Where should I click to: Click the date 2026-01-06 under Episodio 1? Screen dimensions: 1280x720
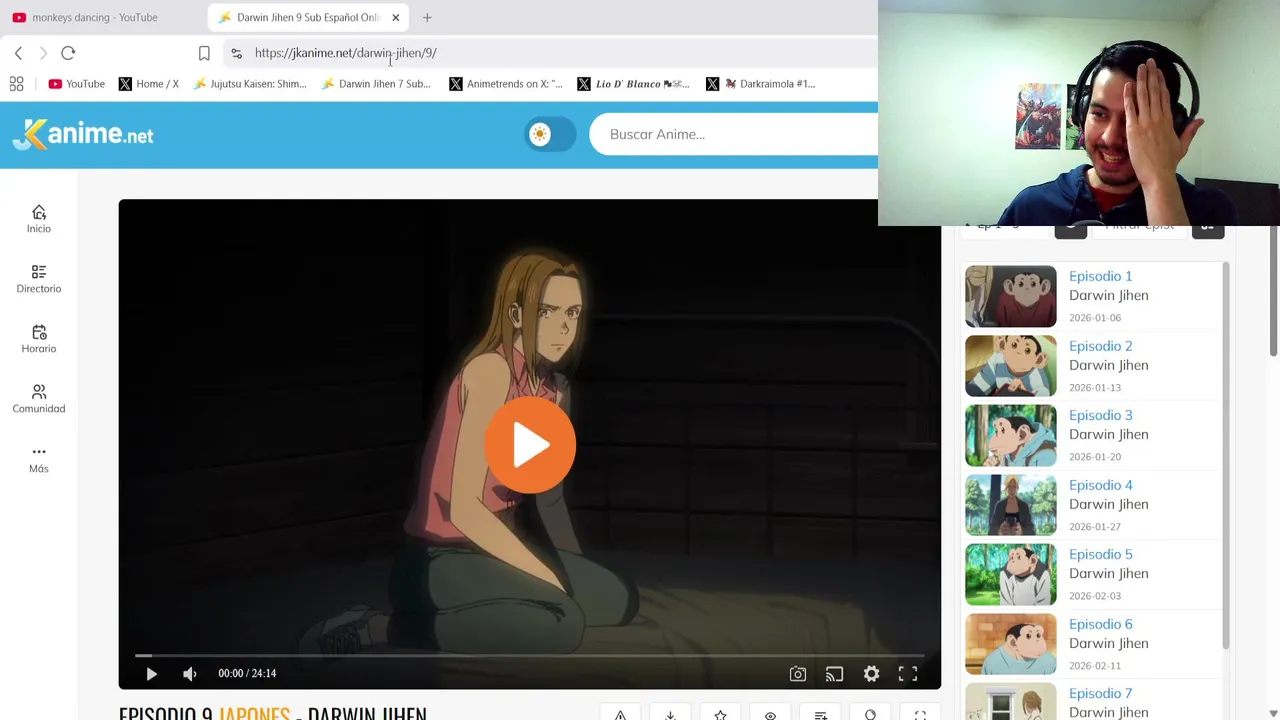pyautogui.click(x=1094, y=318)
